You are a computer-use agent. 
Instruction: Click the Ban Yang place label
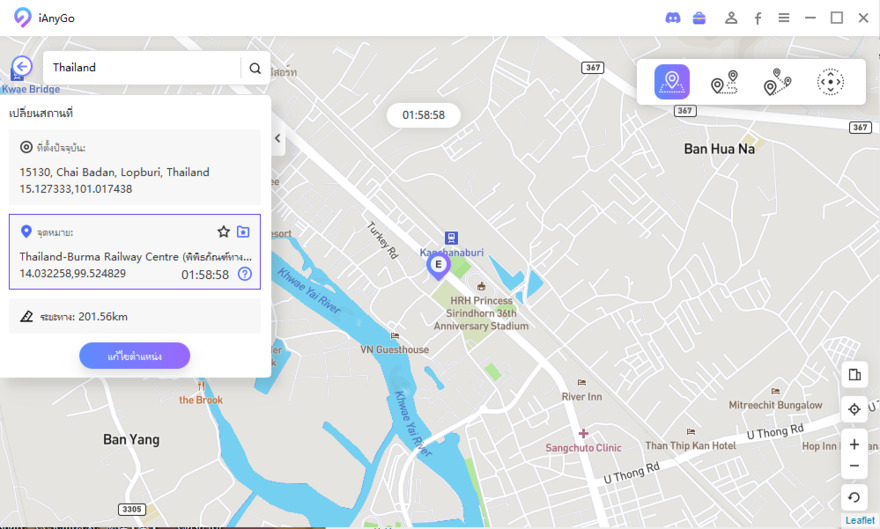[x=131, y=439]
